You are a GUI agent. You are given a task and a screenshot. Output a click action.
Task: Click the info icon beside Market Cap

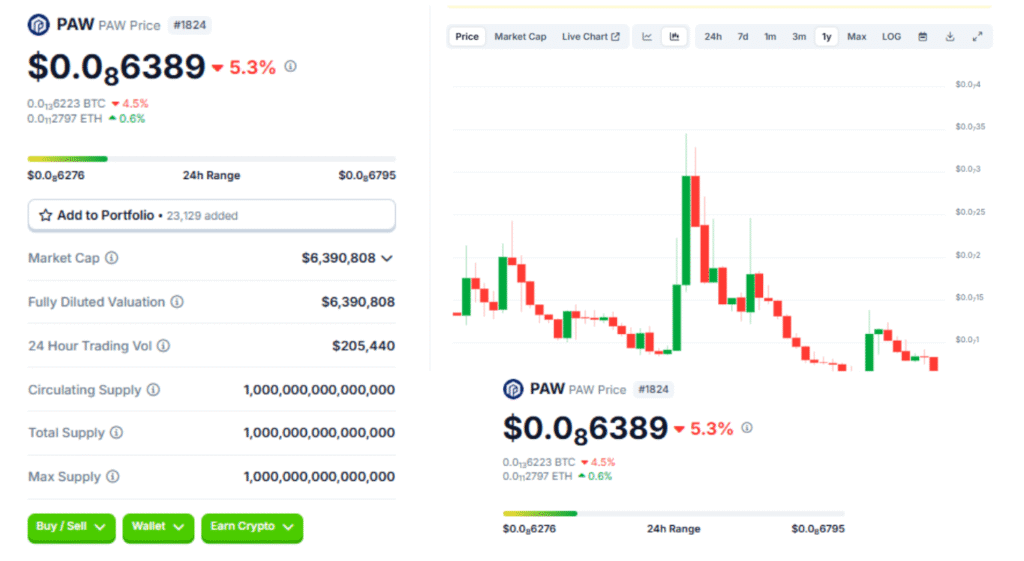[111, 258]
